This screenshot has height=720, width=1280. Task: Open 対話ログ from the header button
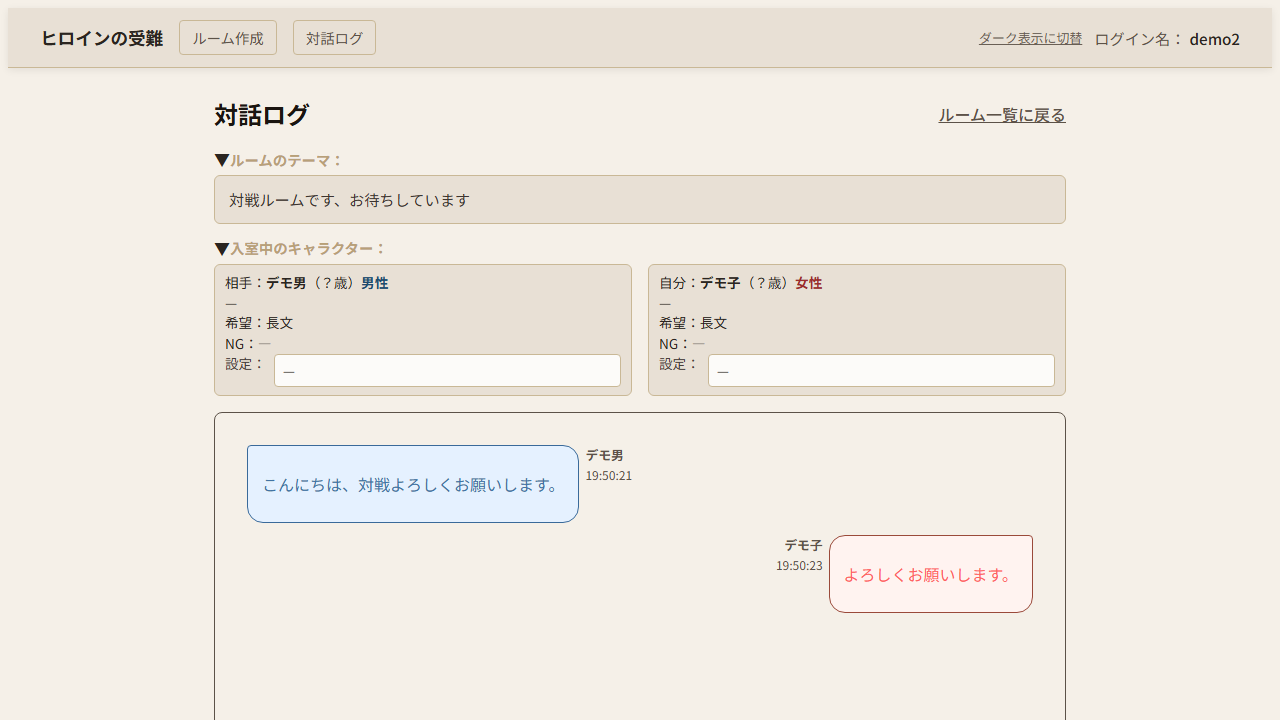334,37
